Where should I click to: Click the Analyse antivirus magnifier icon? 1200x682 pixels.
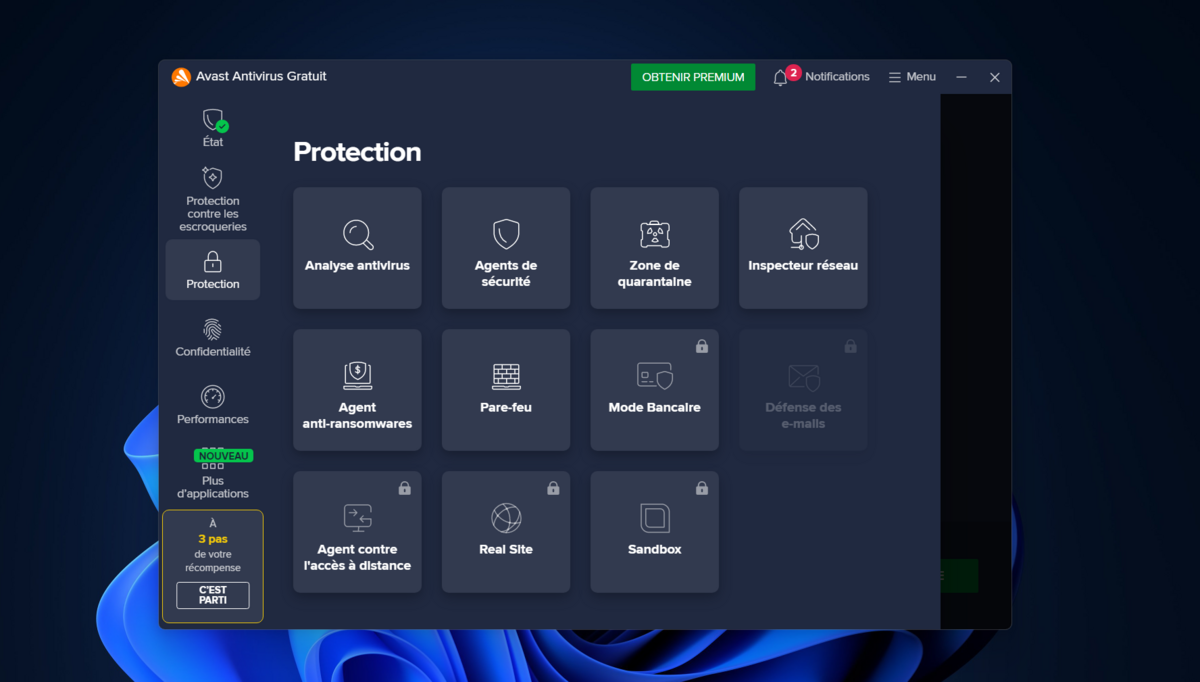pyautogui.click(x=358, y=235)
